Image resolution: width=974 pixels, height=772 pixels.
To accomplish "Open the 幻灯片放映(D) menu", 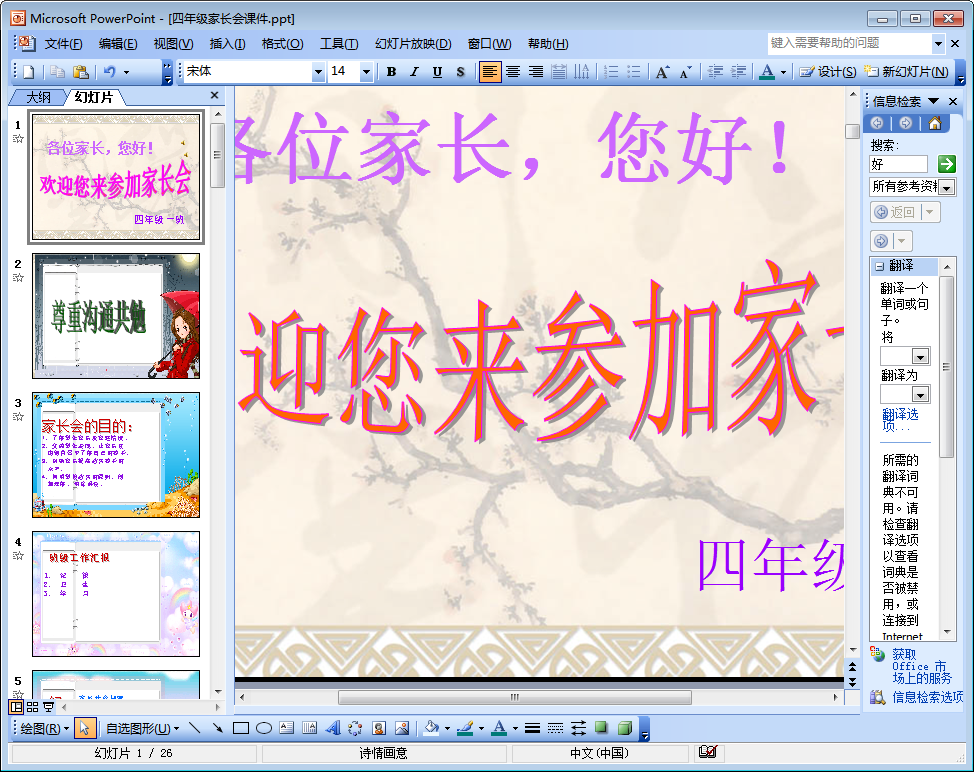I will (x=413, y=43).
